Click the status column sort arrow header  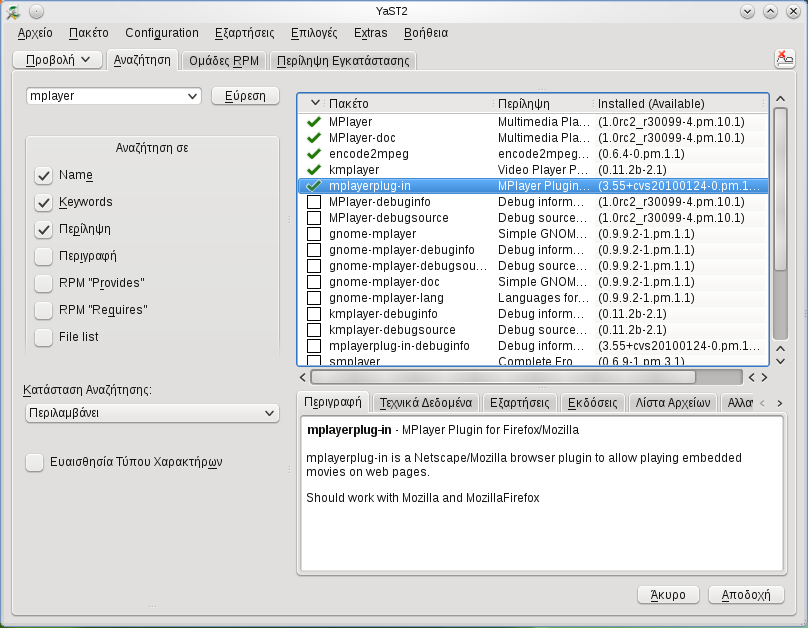[315, 103]
